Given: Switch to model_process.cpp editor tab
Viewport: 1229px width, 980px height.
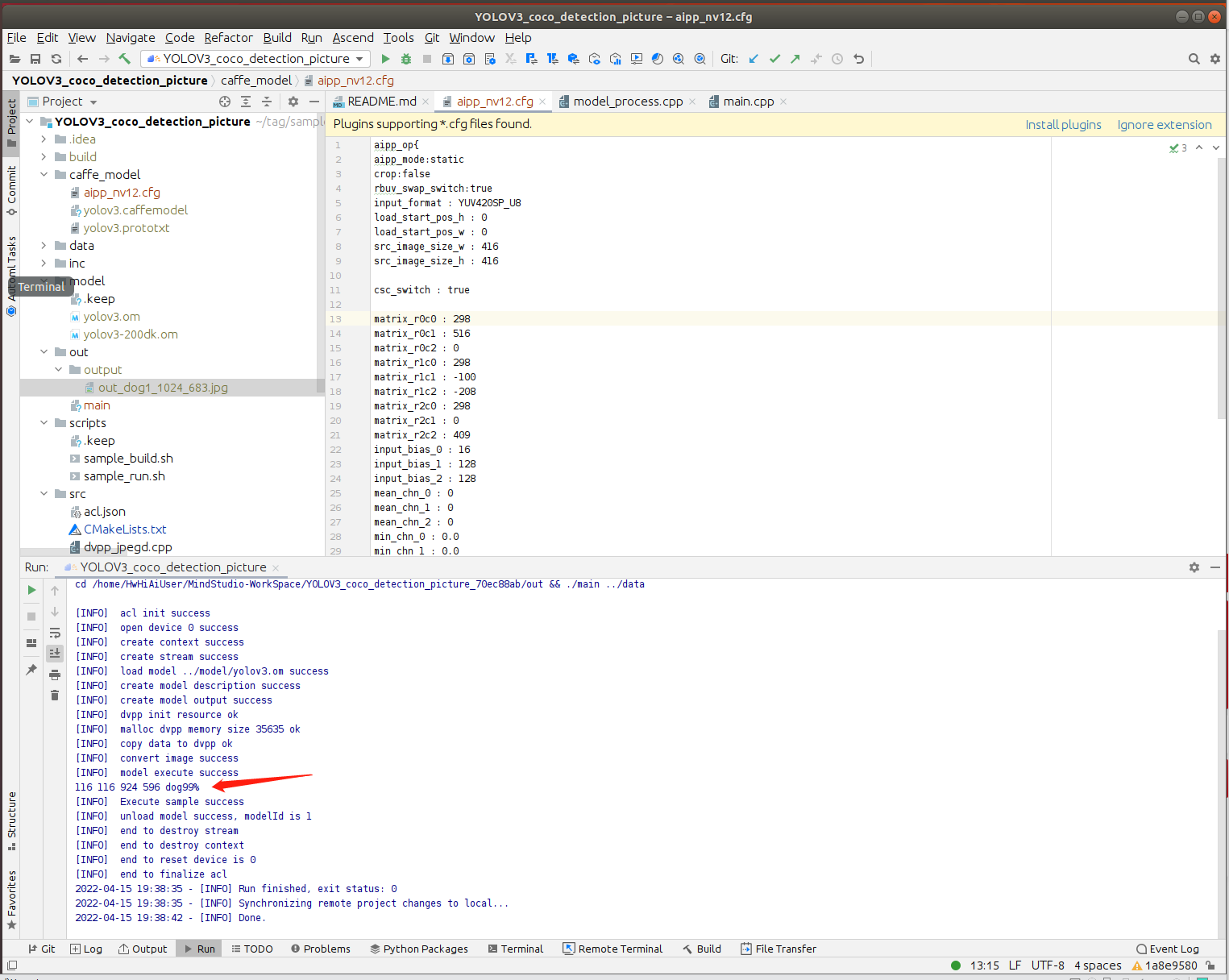Looking at the screenshot, I should [x=627, y=102].
